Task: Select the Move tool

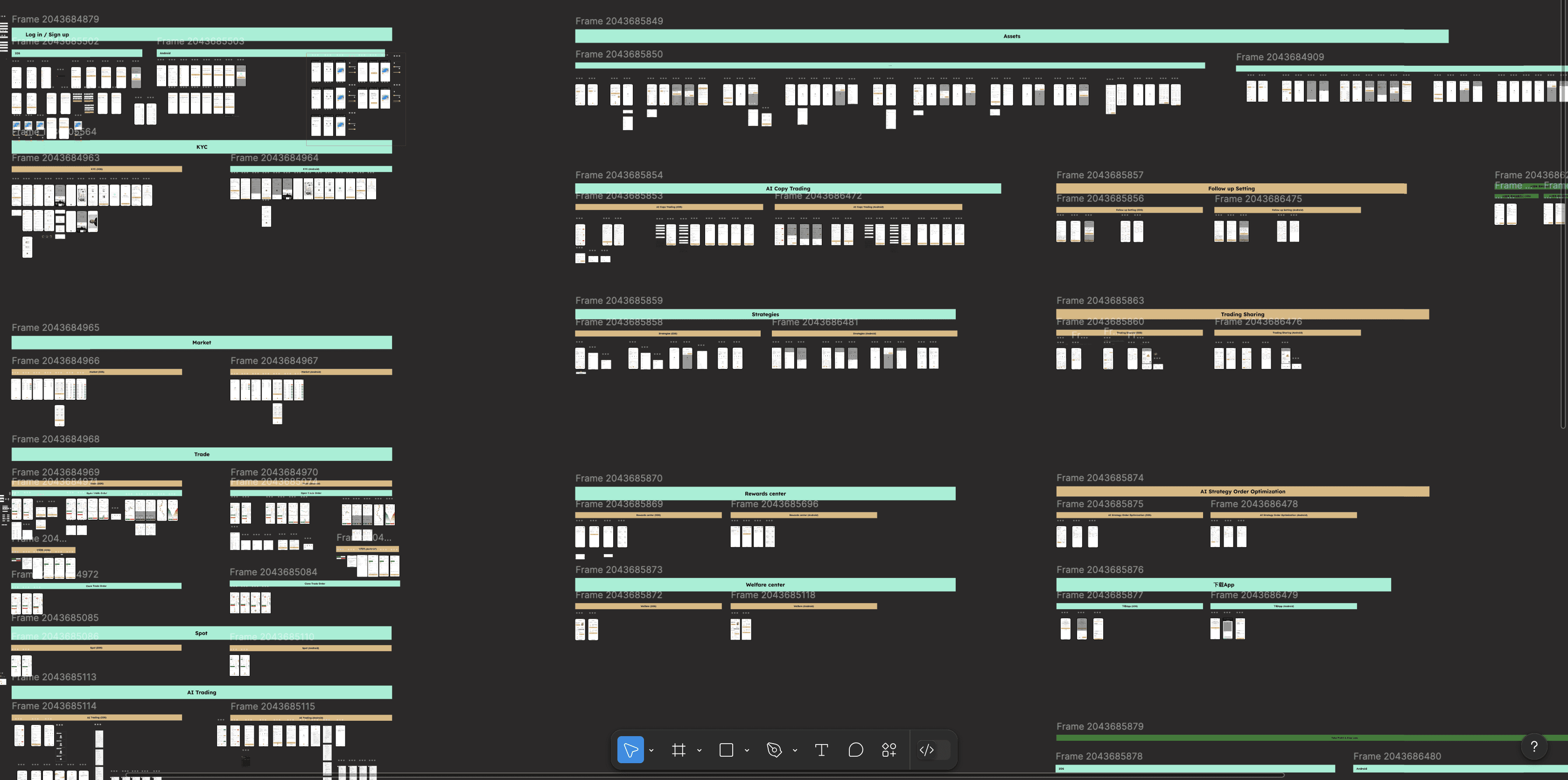Action: [x=630, y=750]
